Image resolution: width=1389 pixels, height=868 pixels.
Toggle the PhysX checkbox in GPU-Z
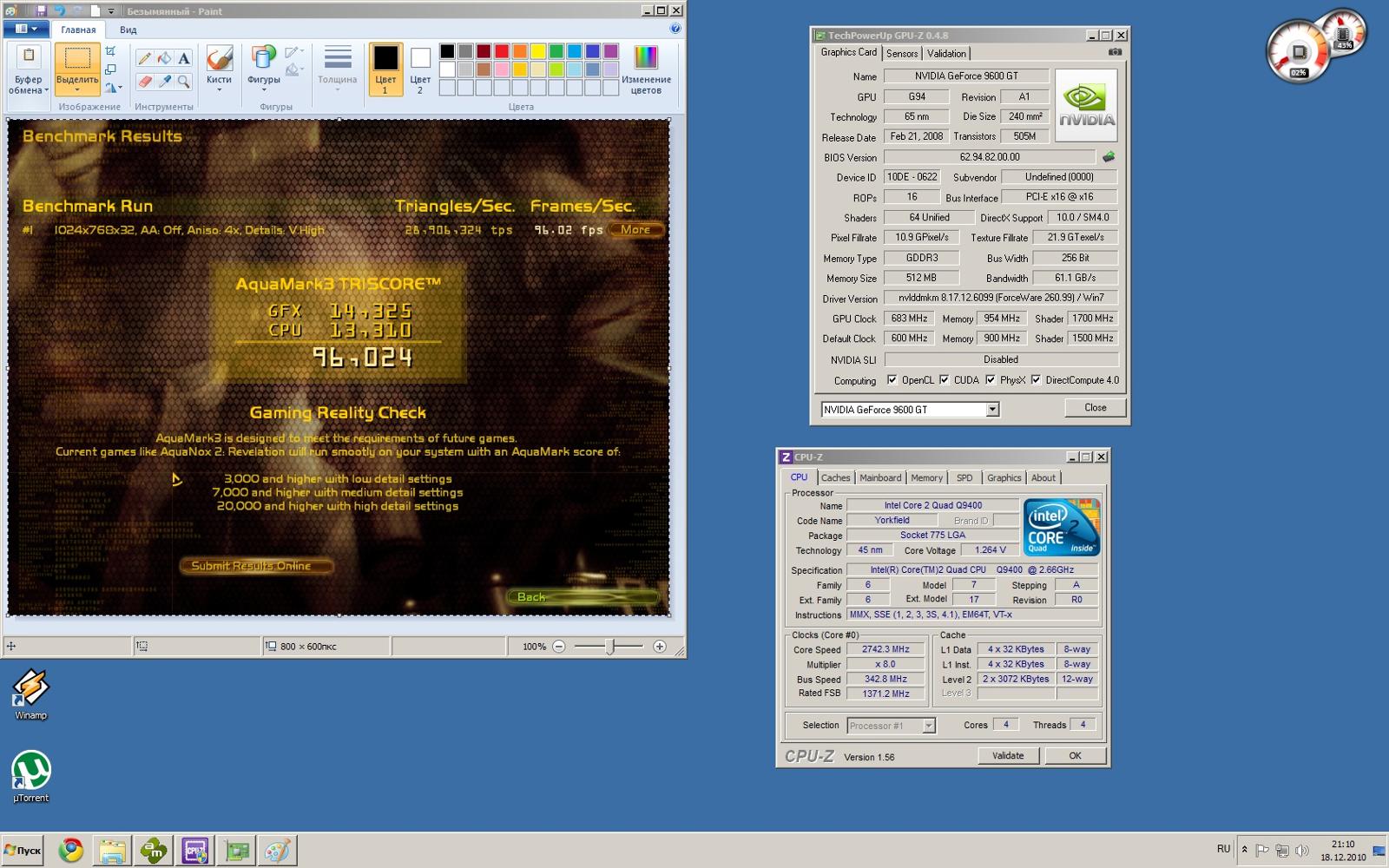click(x=990, y=380)
